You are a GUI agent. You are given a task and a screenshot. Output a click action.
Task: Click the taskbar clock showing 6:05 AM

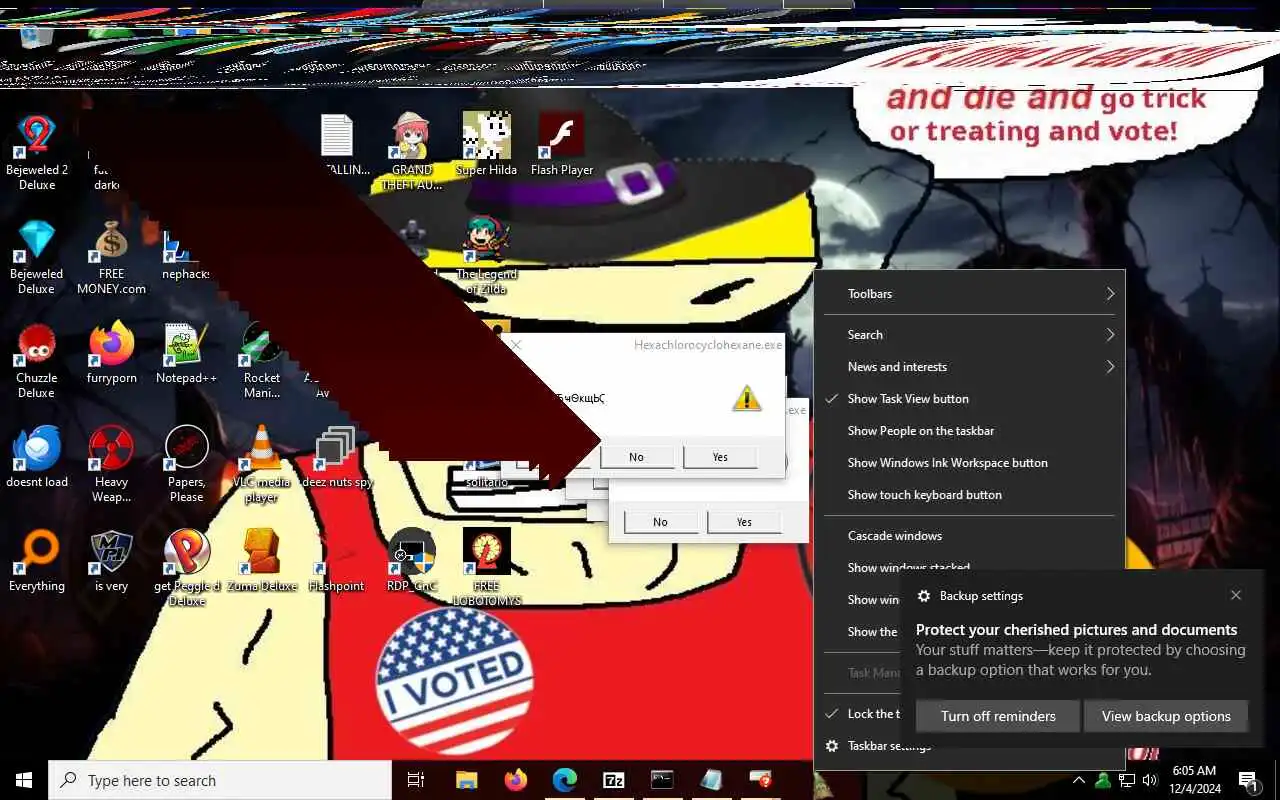pyautogui.click(x=1194, y=780)
